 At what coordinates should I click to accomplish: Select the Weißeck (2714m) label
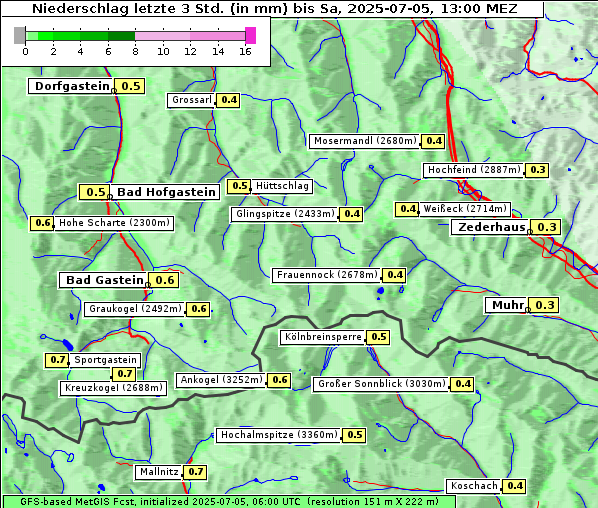[x=465, y=209]
